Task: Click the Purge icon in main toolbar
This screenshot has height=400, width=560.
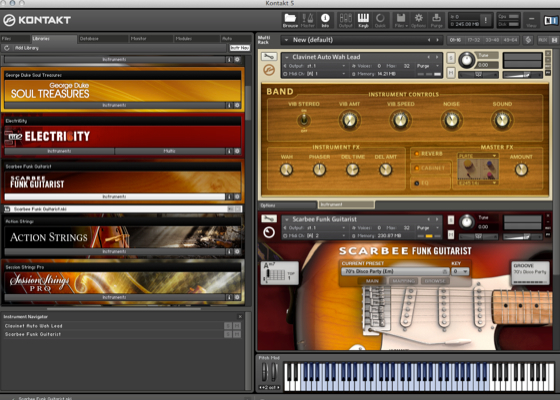Action: (436, 20)
